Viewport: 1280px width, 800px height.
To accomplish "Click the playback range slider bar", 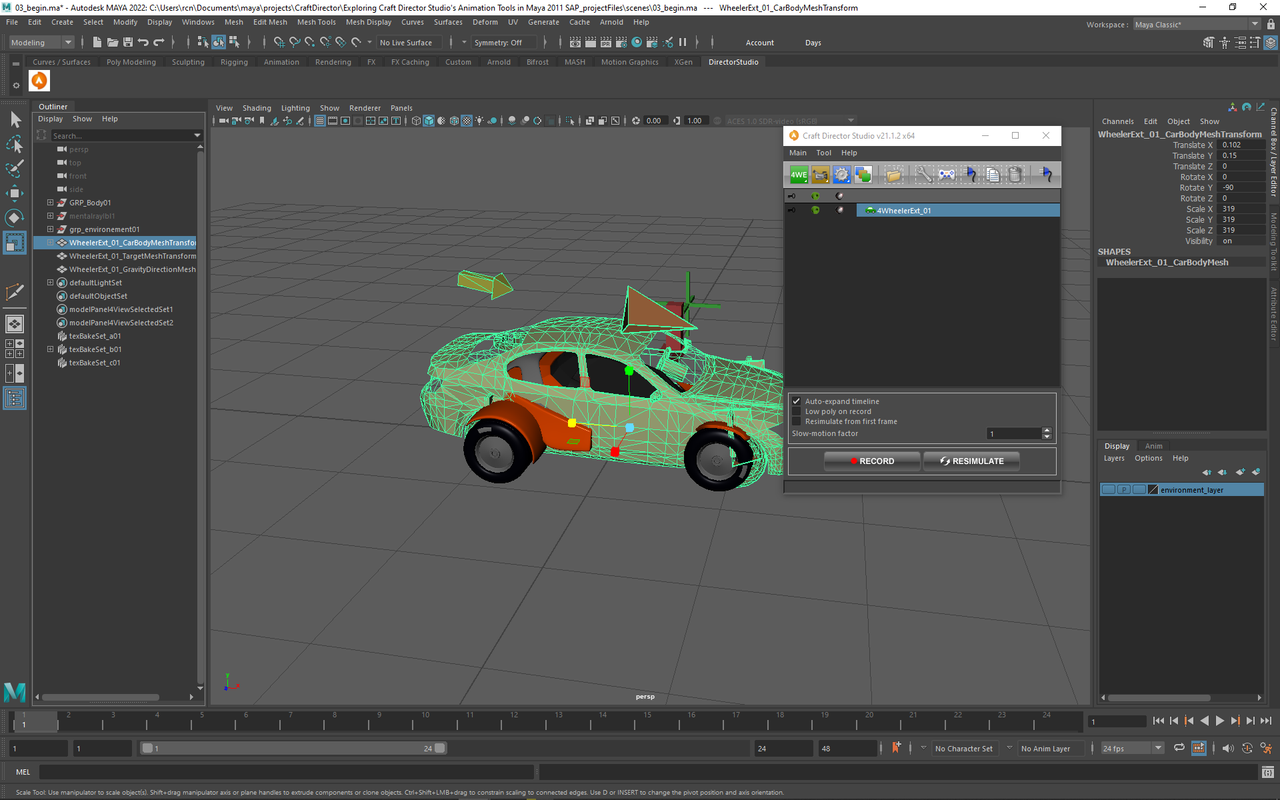I will [x=293, y=748].
